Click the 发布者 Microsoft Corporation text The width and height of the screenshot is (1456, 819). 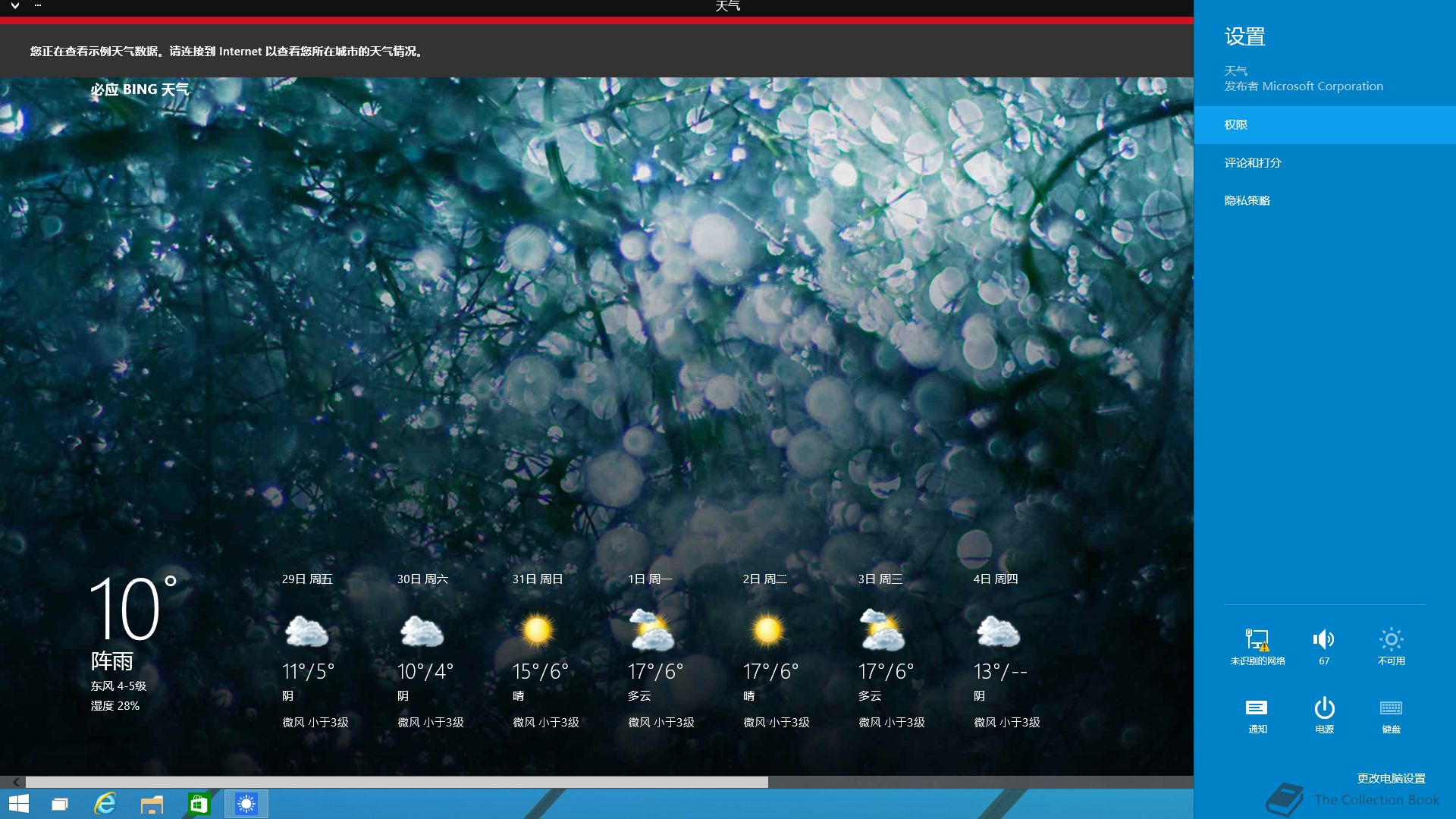(1304, 86)
